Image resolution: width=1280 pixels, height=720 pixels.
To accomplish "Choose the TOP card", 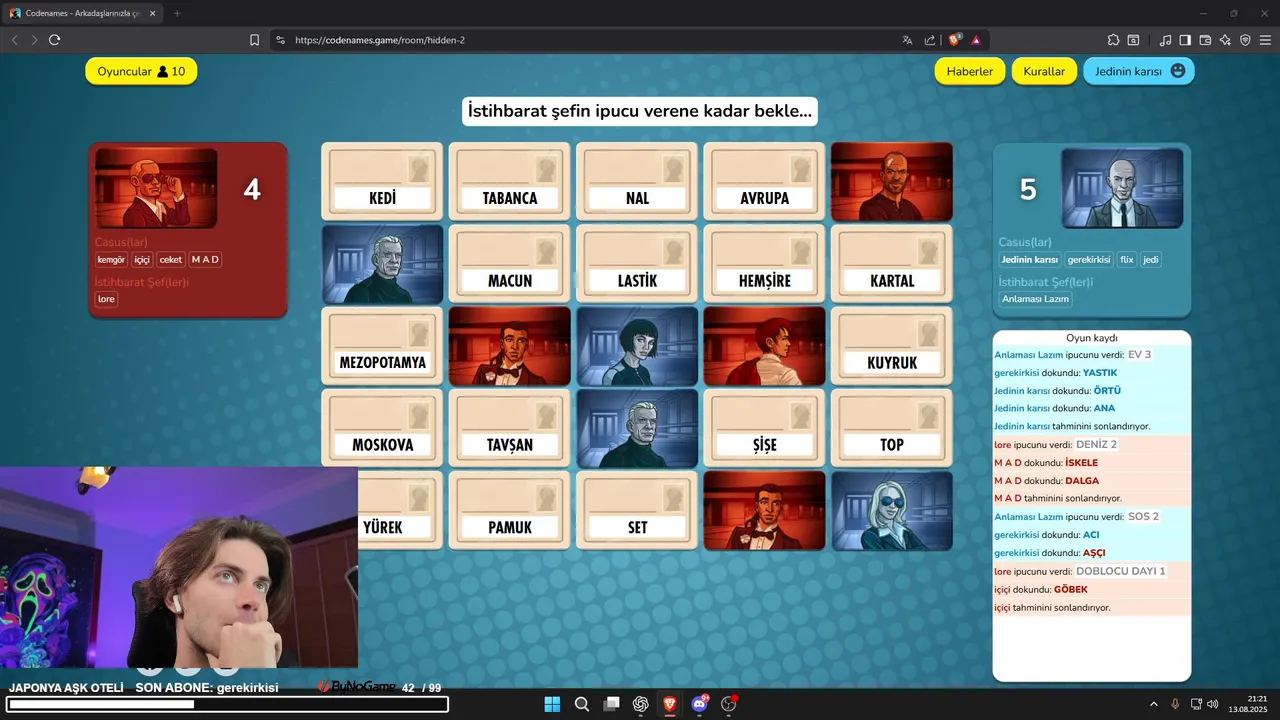I will (x=892, y=428).
